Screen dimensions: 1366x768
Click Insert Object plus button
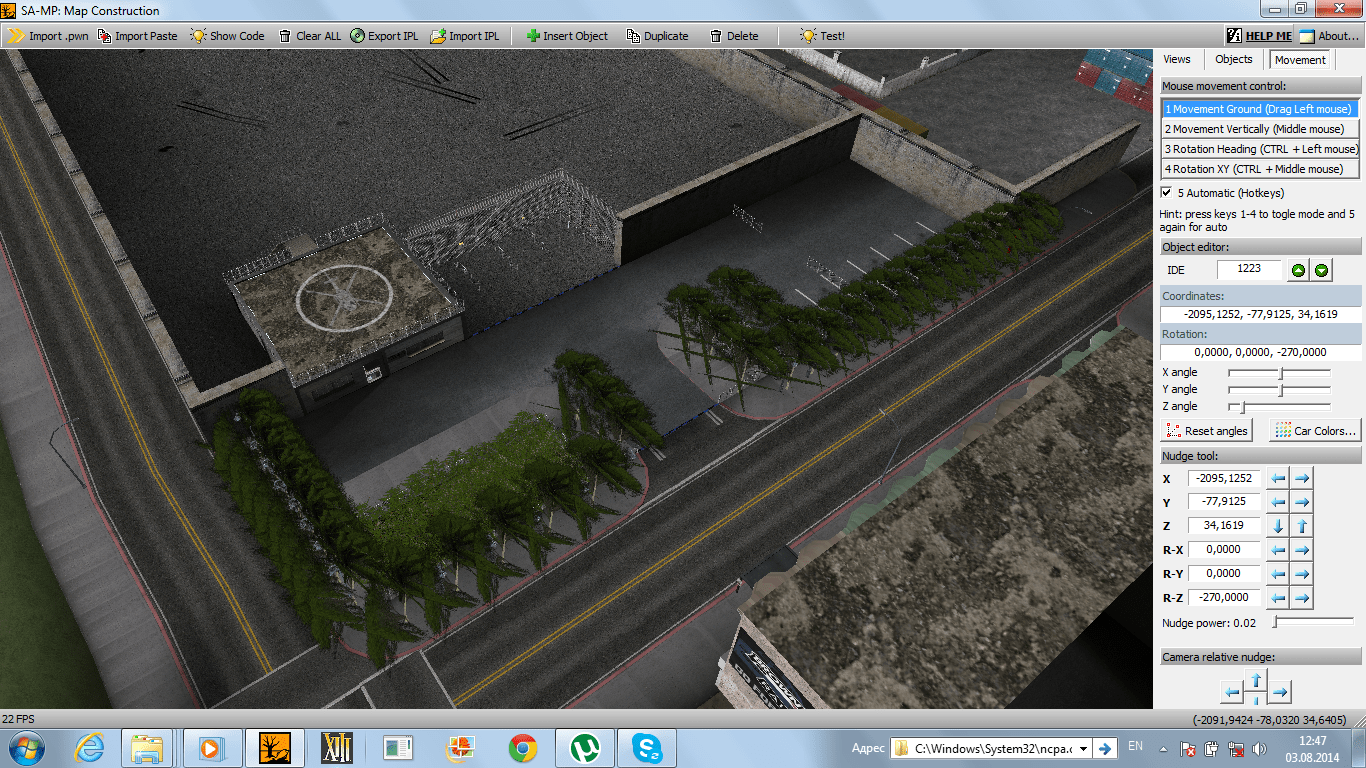[567, 36]
